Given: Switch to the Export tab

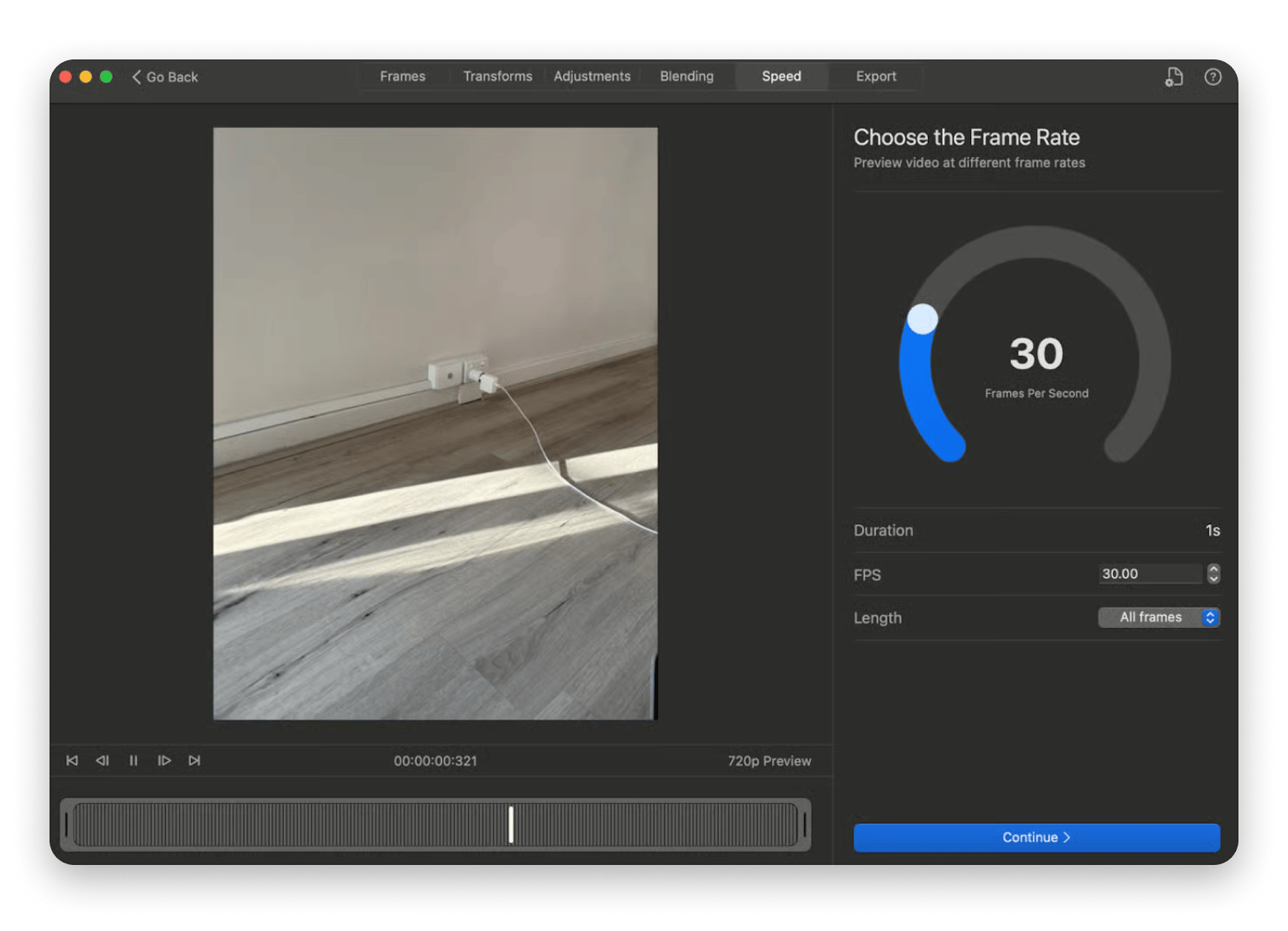Looking at the screenshot, I should pyautogui.click(x=875, y=76).
